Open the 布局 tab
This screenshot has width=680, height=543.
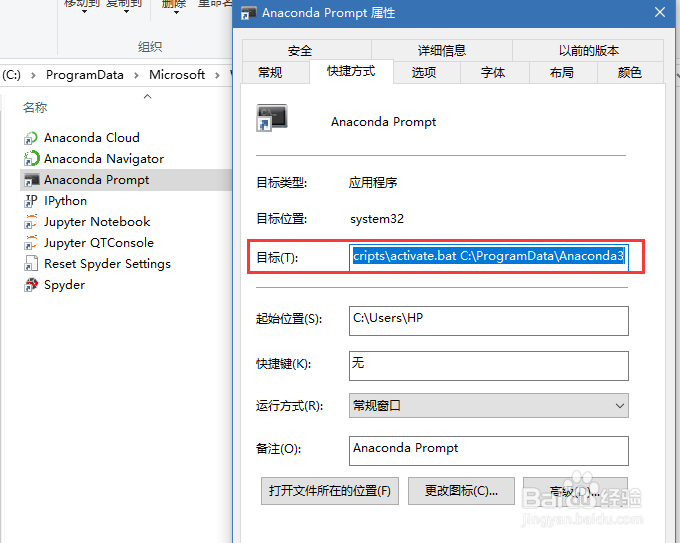tap(562, 72)
